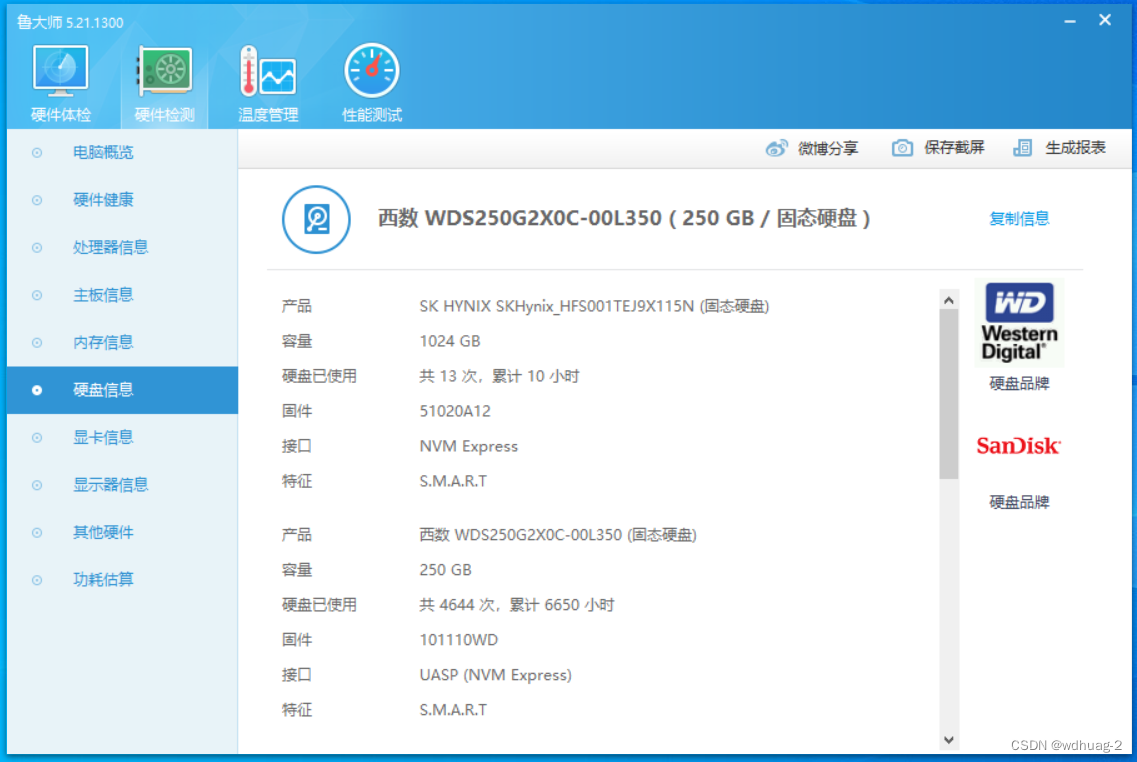Click the first interface value NVM Express
The height and width of the screenshot is (762, 1137).
click(x=468, y=446)
